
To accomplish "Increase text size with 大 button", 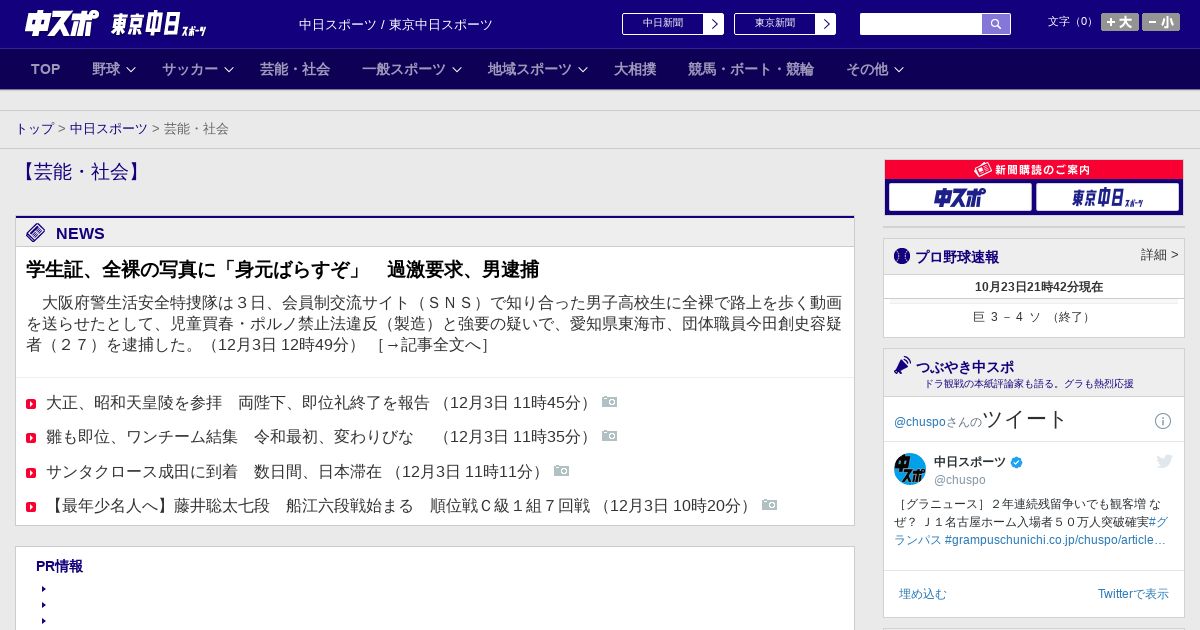I will tap(1120, 22).
